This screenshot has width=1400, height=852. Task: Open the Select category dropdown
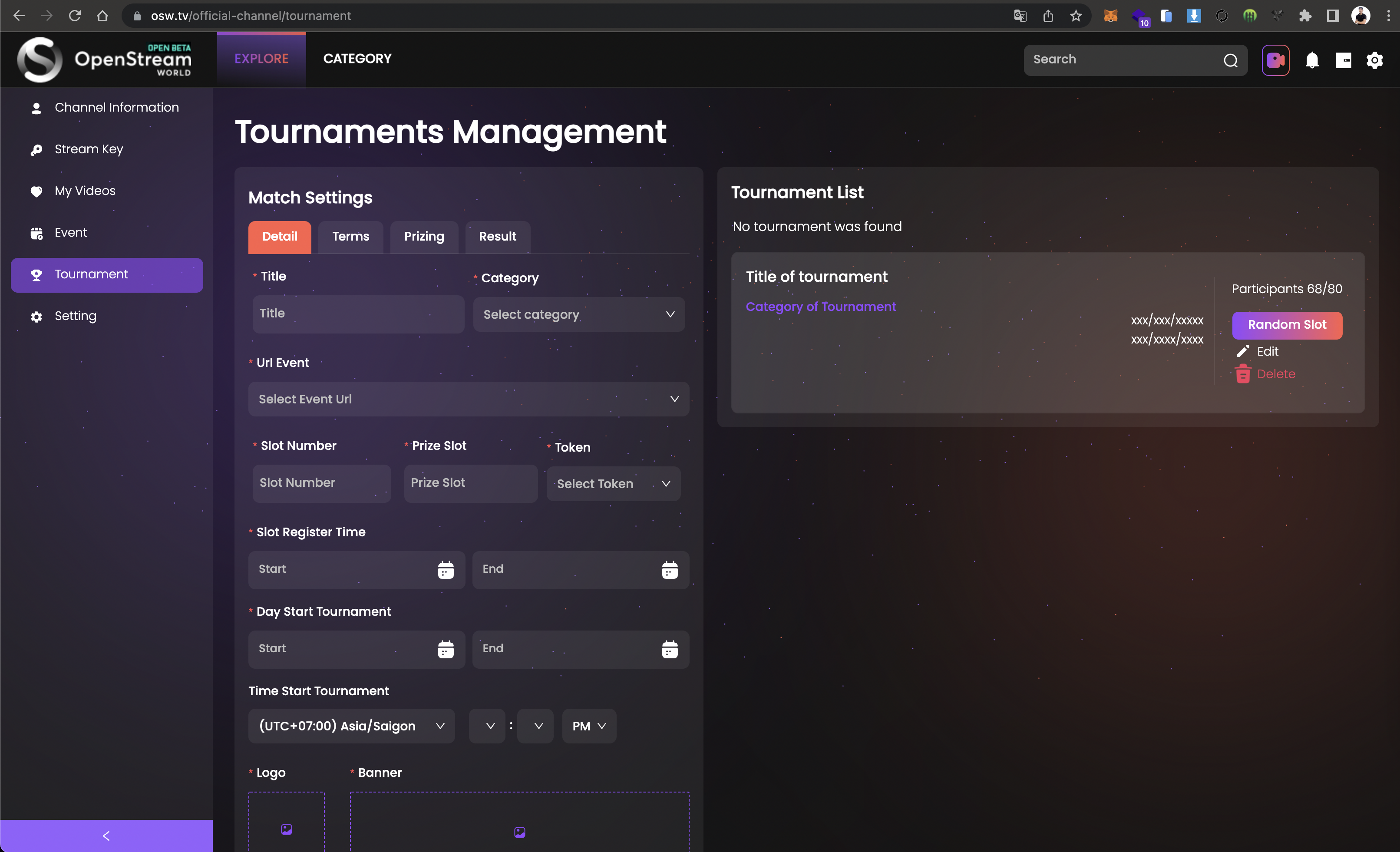579,314
